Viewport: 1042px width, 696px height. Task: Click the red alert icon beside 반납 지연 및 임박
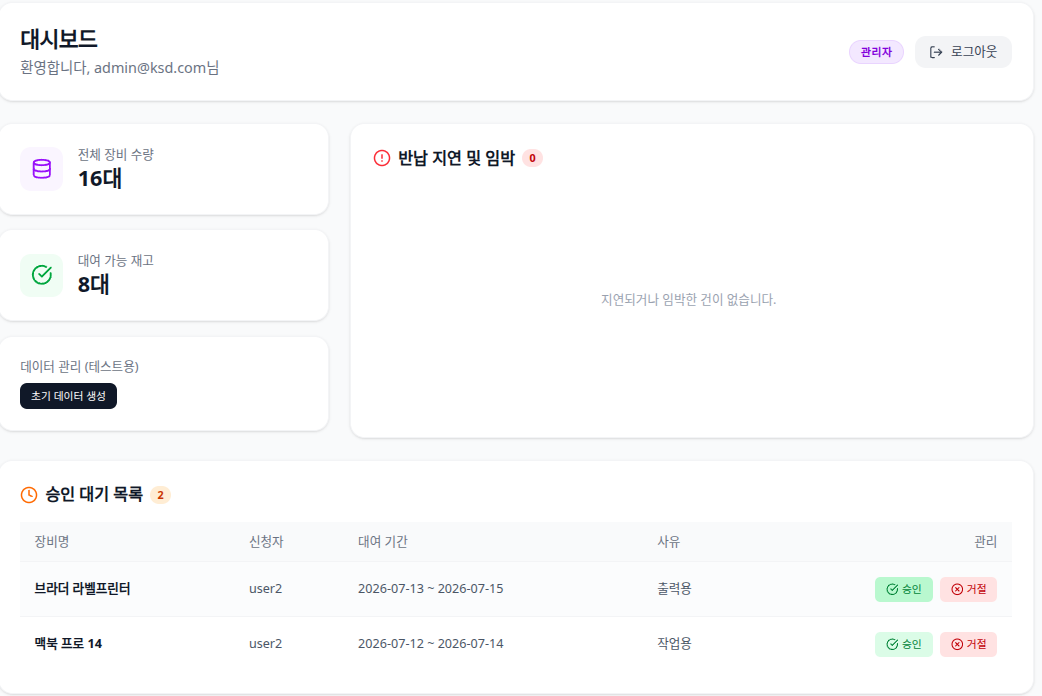pyautogui.click(x=381, y=158)
